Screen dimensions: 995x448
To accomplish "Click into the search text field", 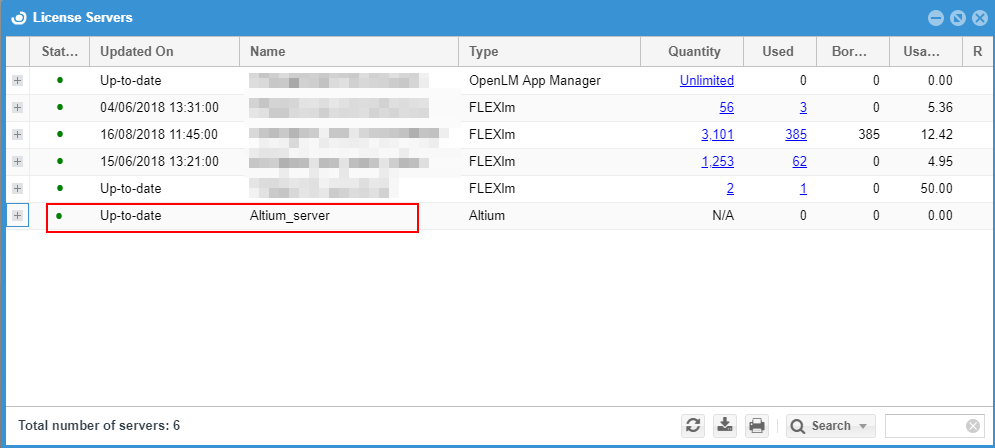I will pyautogui.click(x=924, y=426).
